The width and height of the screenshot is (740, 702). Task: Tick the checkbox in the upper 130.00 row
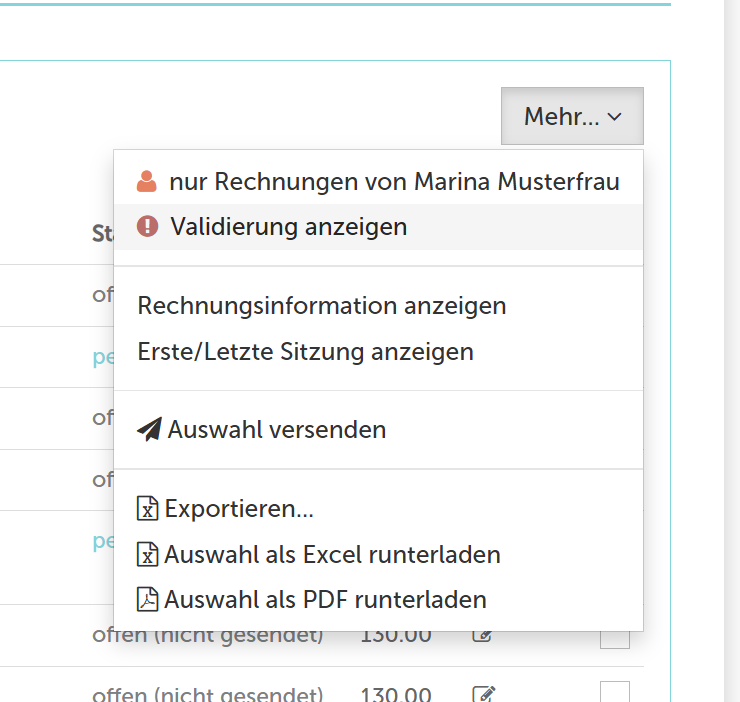coord(615,638)
